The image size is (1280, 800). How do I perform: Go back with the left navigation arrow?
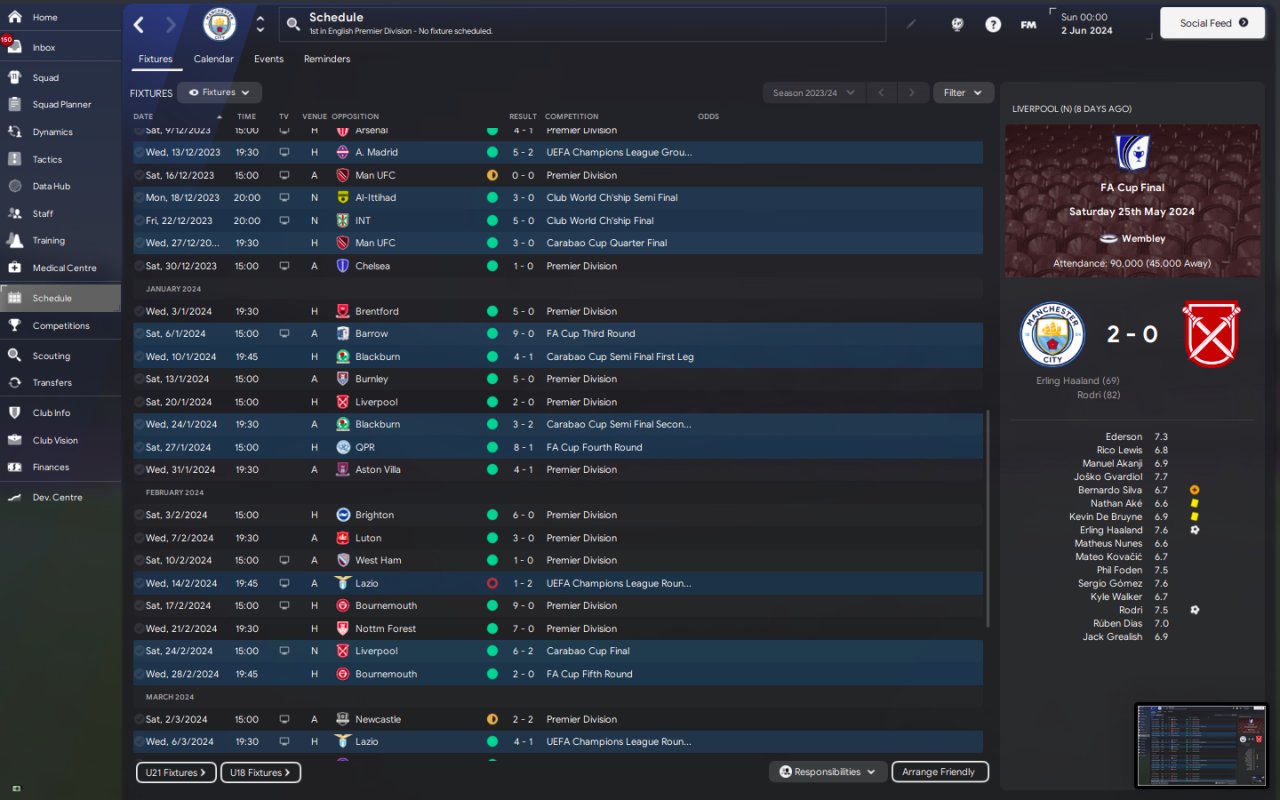139,24
